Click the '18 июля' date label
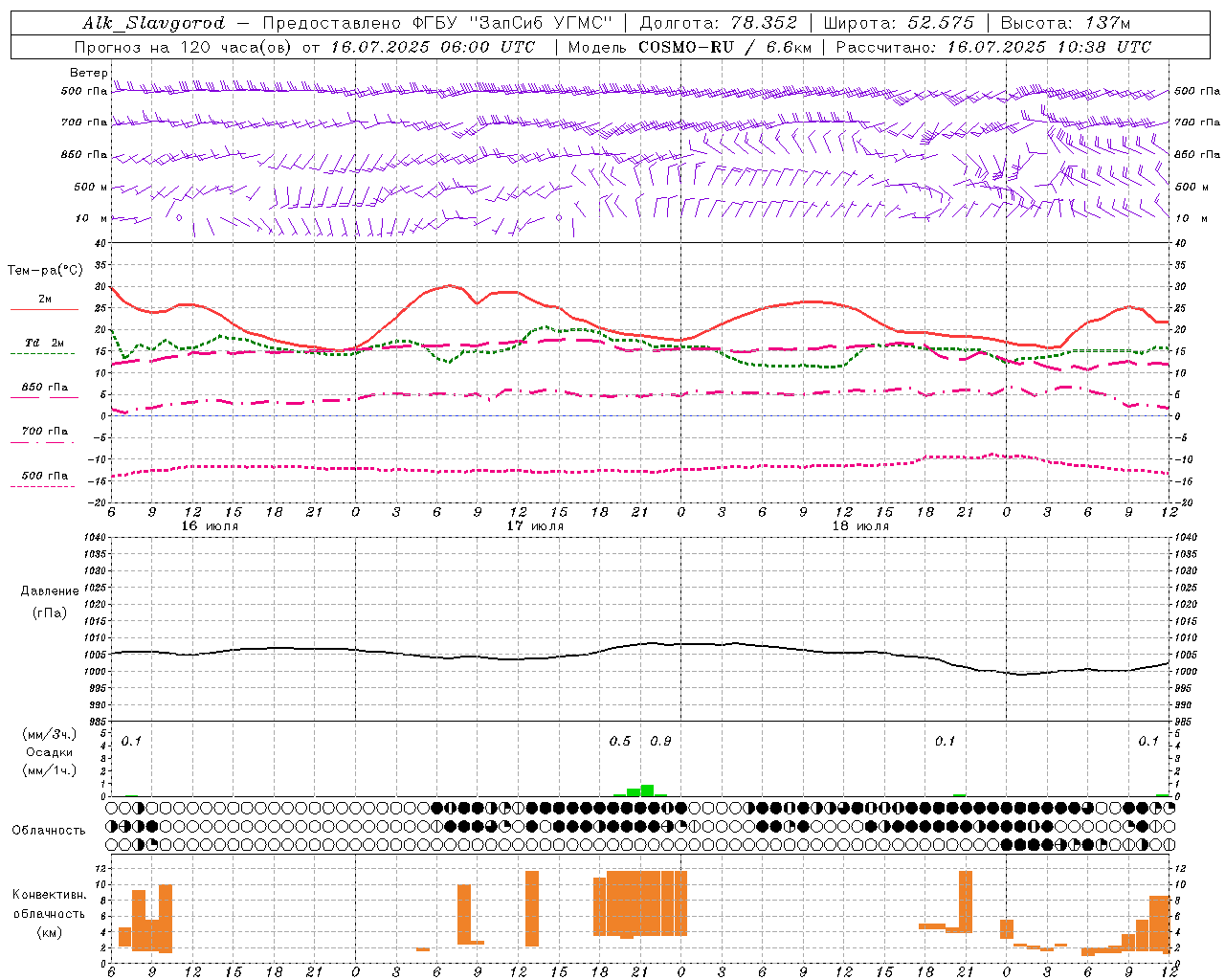This screenshot has height=980, width=1225. coord(860,525)
